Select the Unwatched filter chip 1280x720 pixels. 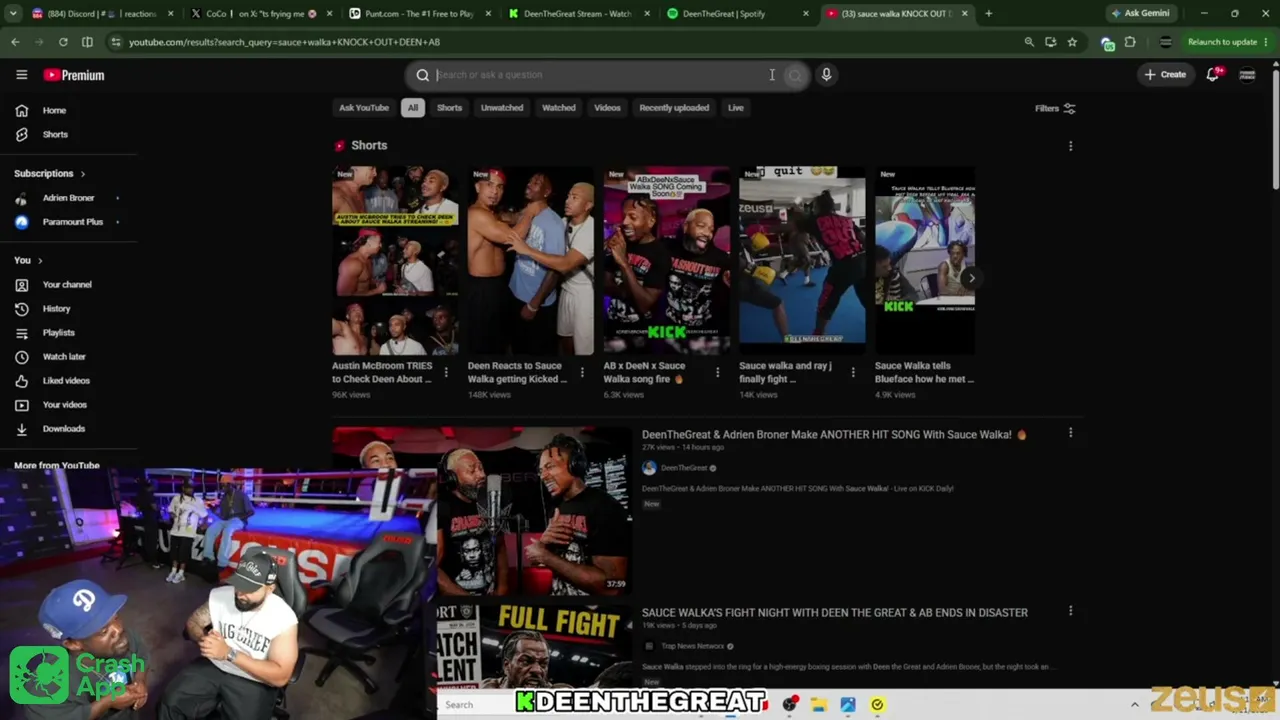[x=502, y=108]
